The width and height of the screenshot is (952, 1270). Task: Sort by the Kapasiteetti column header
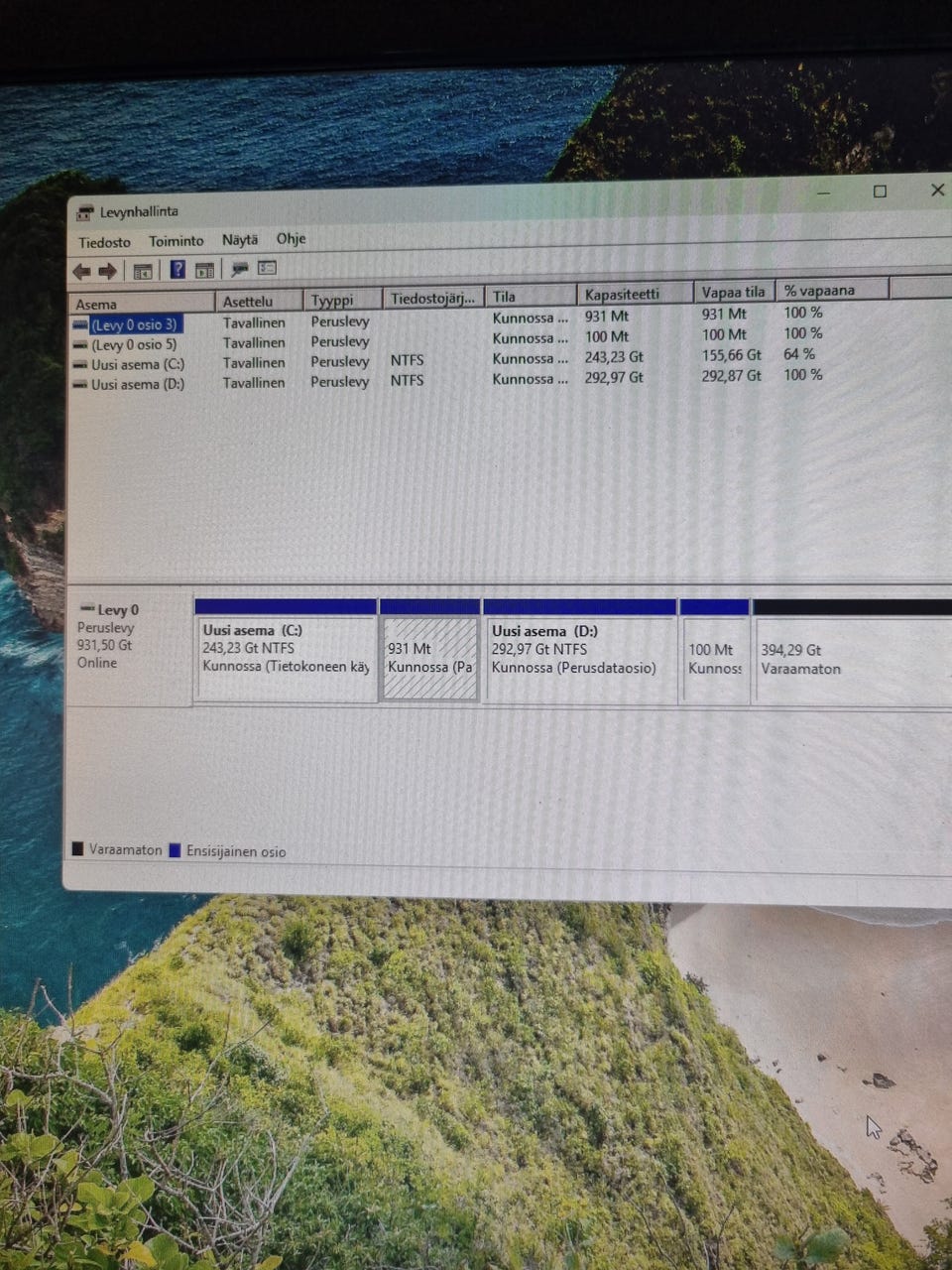click(635, 294)
